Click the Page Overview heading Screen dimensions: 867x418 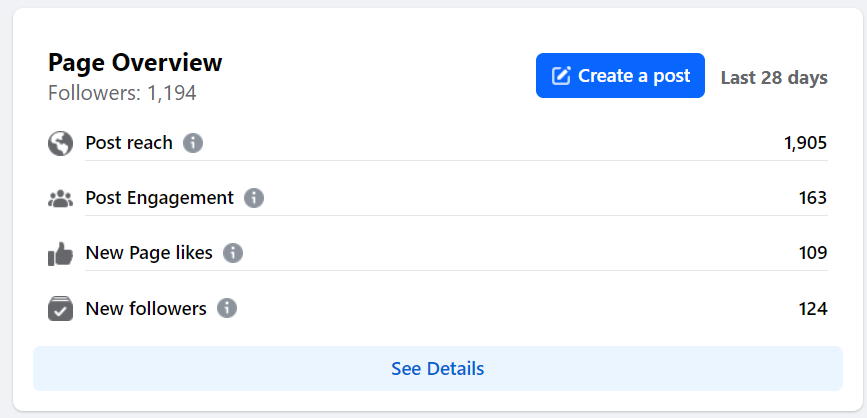click(x=135, y=63)
